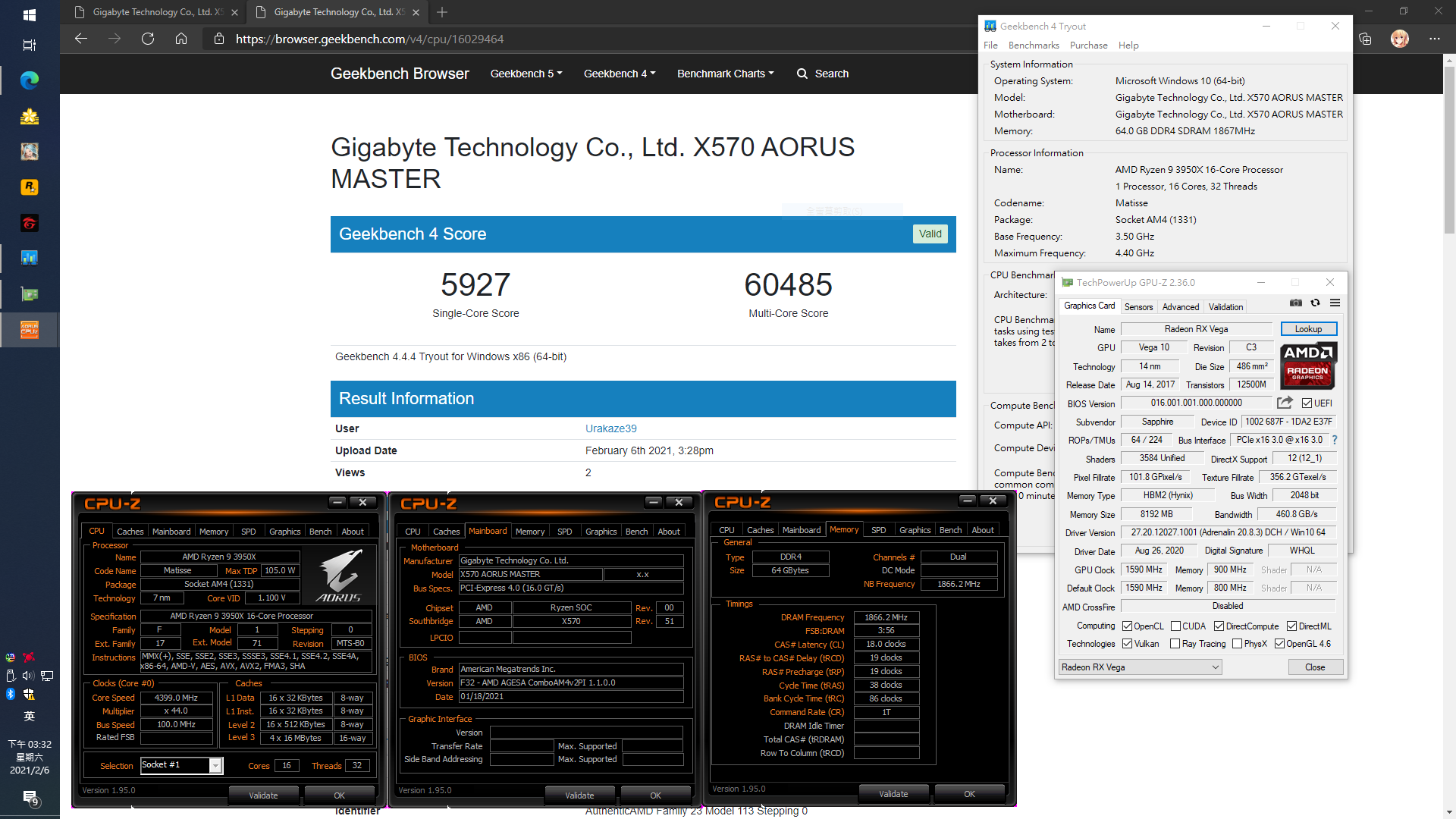Viewport: 1456px width, 819px height.
Task: Click the AMD Radeon Graphics logo in GPU-Z
Action: 1308,366
